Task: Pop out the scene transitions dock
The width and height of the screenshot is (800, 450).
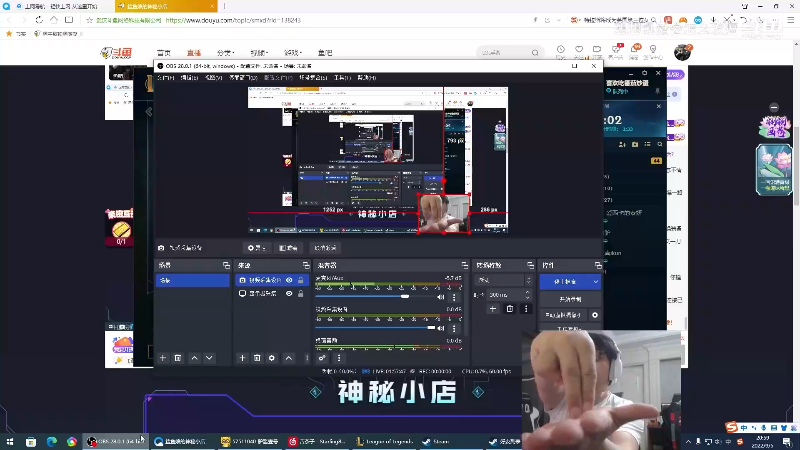Action: (x=530, y=265)
